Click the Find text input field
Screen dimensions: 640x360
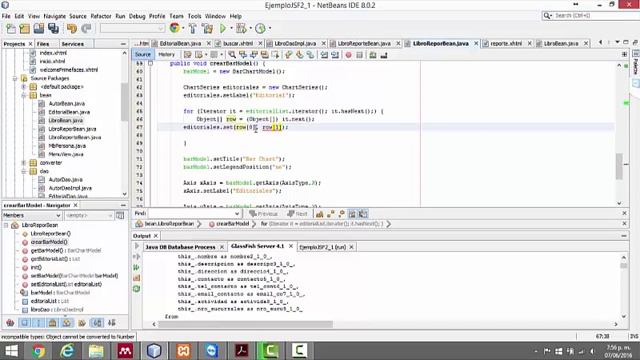pos(191,214)
